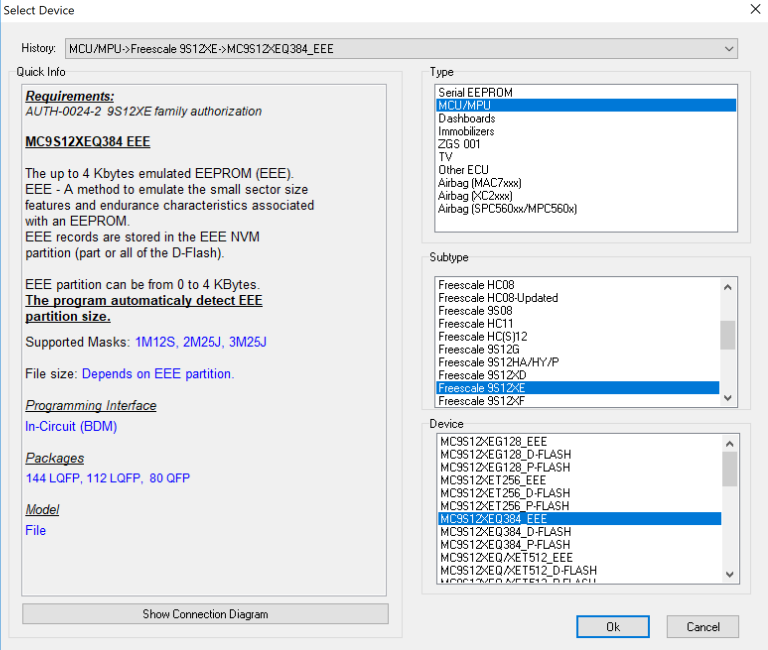Viewport: 768px width, 650px height.
Task: Select MC9S12XET256_P-FLASH device
Action: [x=579, y=506]
